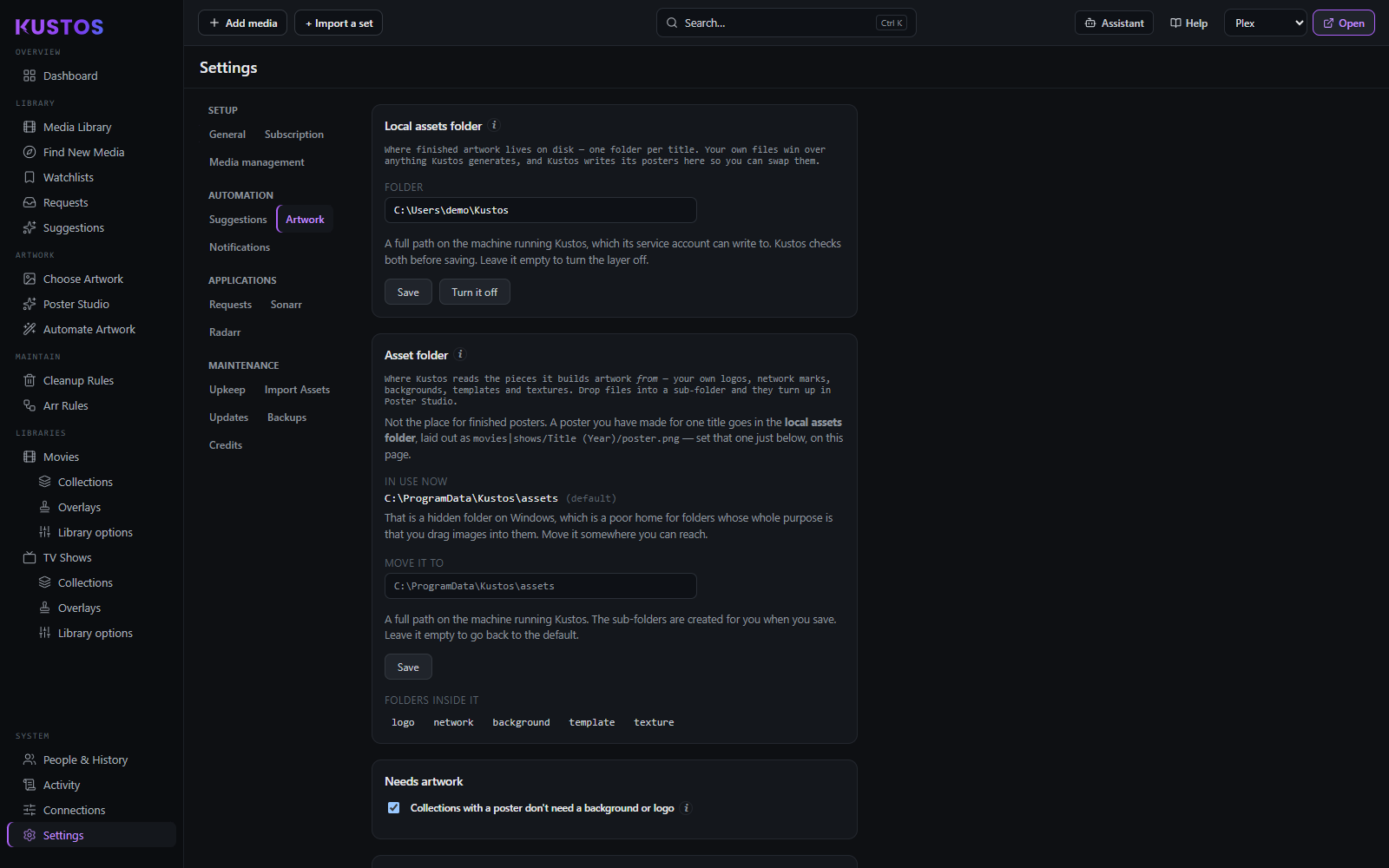1389x868 pixels.
Task: Click the Settings gear icon in sidebar
Action: coord(30,835)
